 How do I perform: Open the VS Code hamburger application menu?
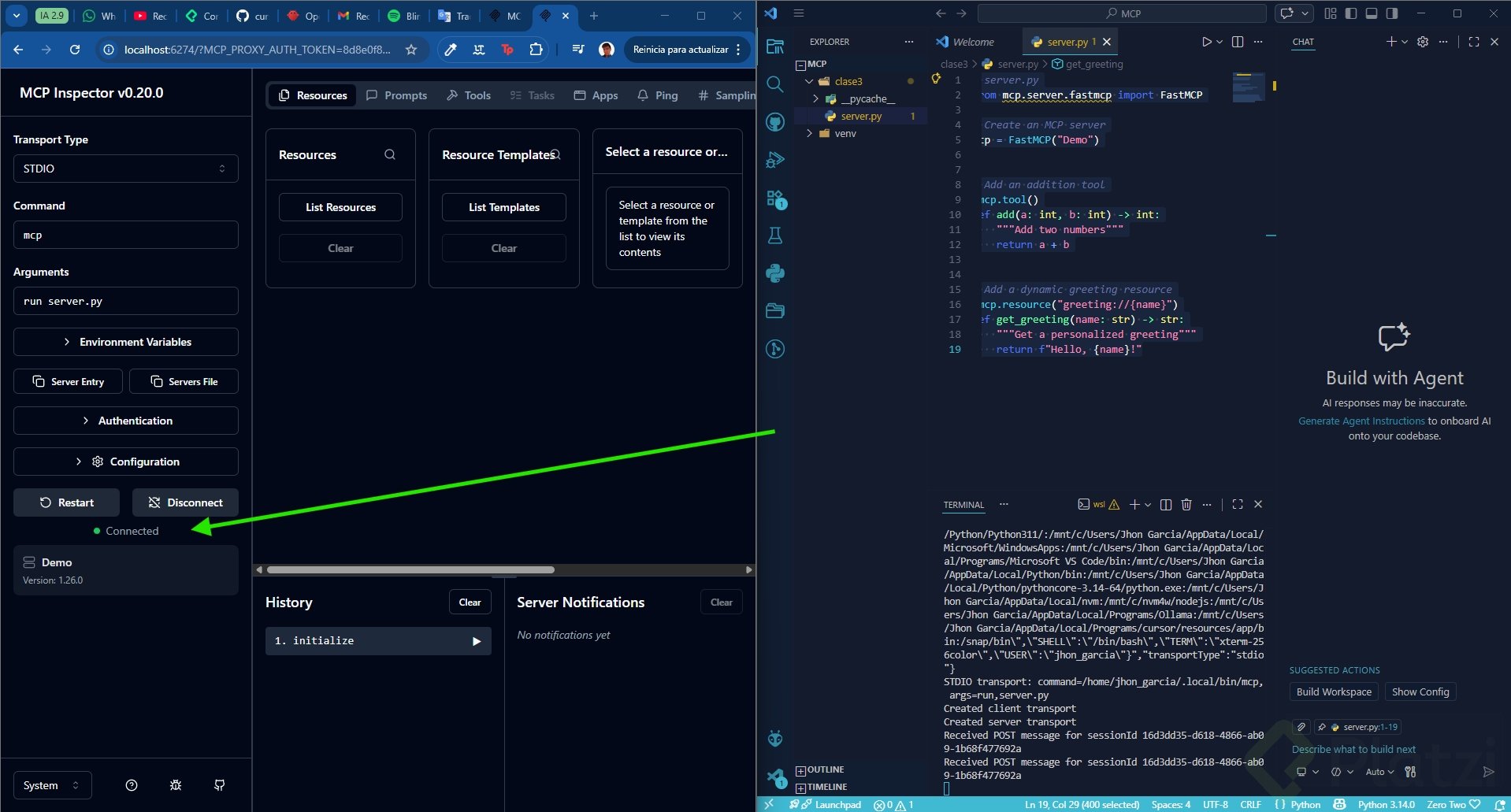[x=798, y=13]
